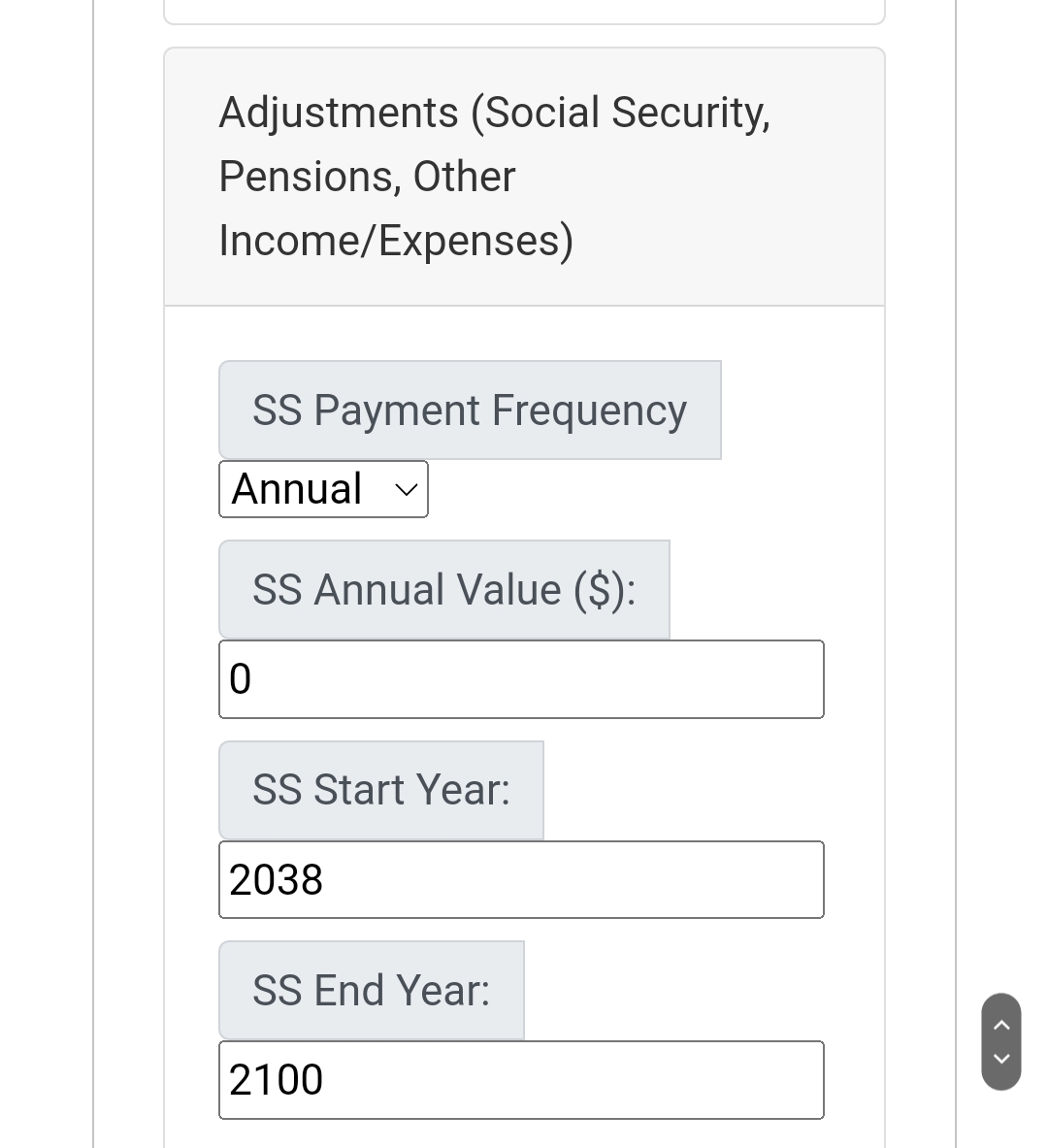Viewport: 1048px width, 1148px height.
Task: Tap the scroll-up chevron on the floating pill
Action: [1001, 1024]
